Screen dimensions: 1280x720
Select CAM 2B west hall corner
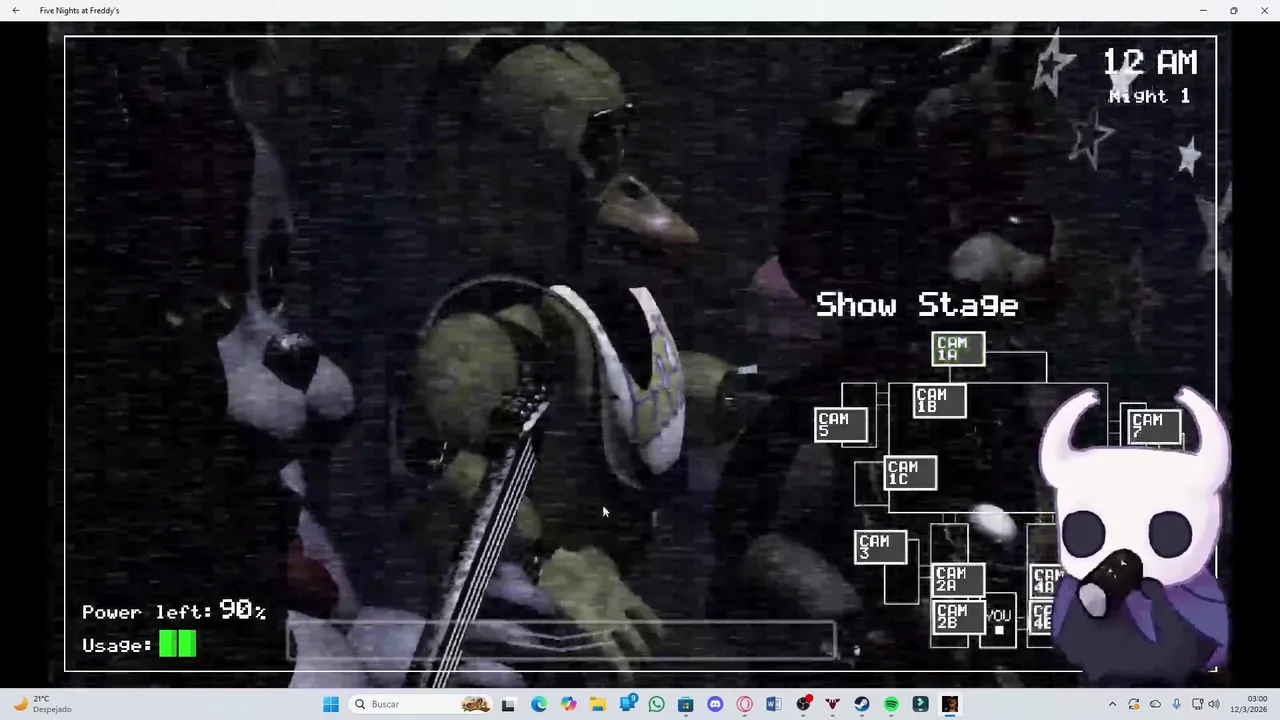tap(958, 616)
